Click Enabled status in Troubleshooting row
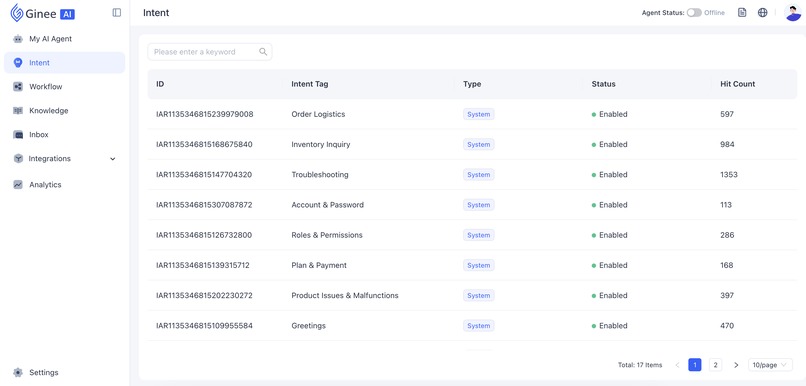The width and height of the screenshot is (806, 386). tap(610, 175)
